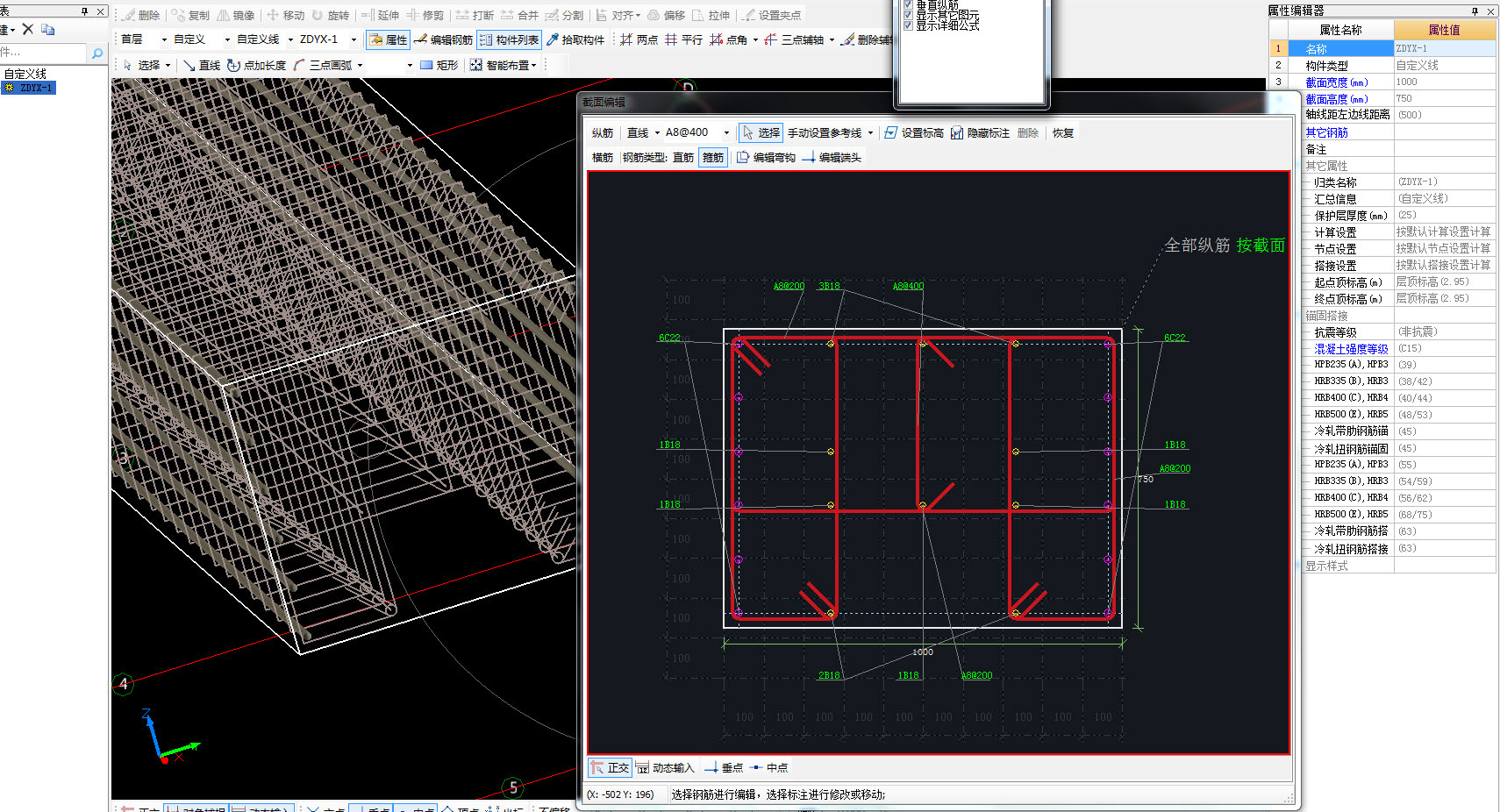Select the Trim (修剪) tool
1500x812 pixels.
tap(425, 15)
